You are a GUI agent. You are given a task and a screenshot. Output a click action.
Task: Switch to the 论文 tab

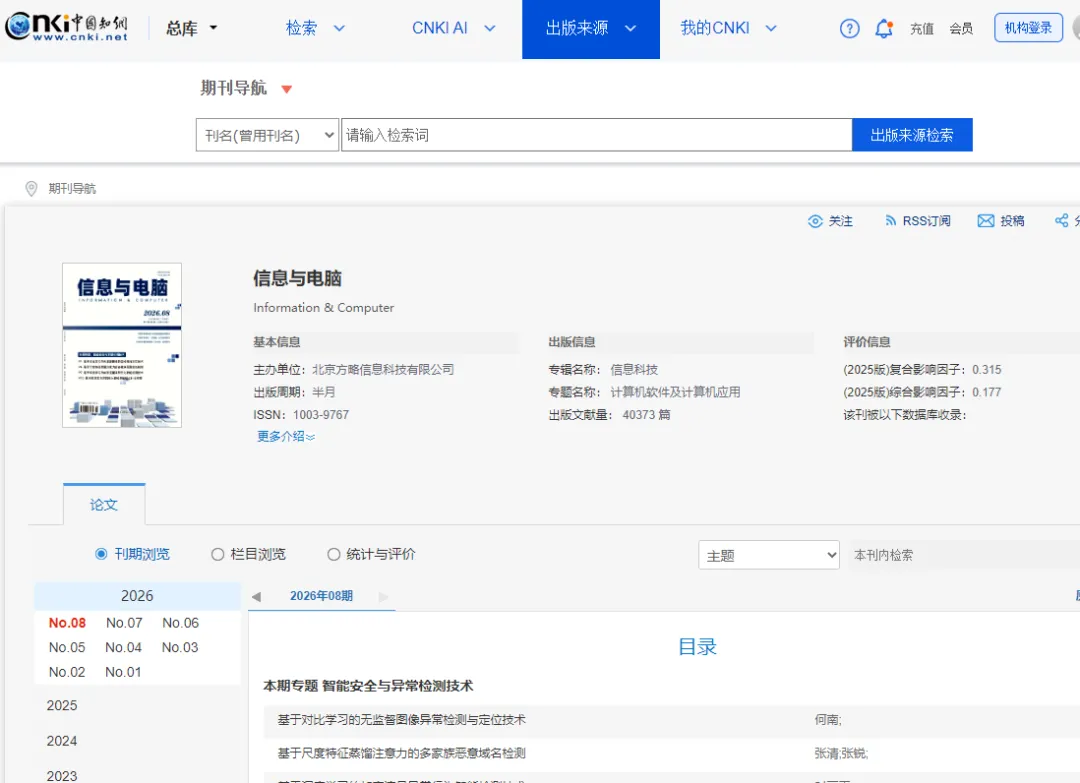tap(104, 505)
